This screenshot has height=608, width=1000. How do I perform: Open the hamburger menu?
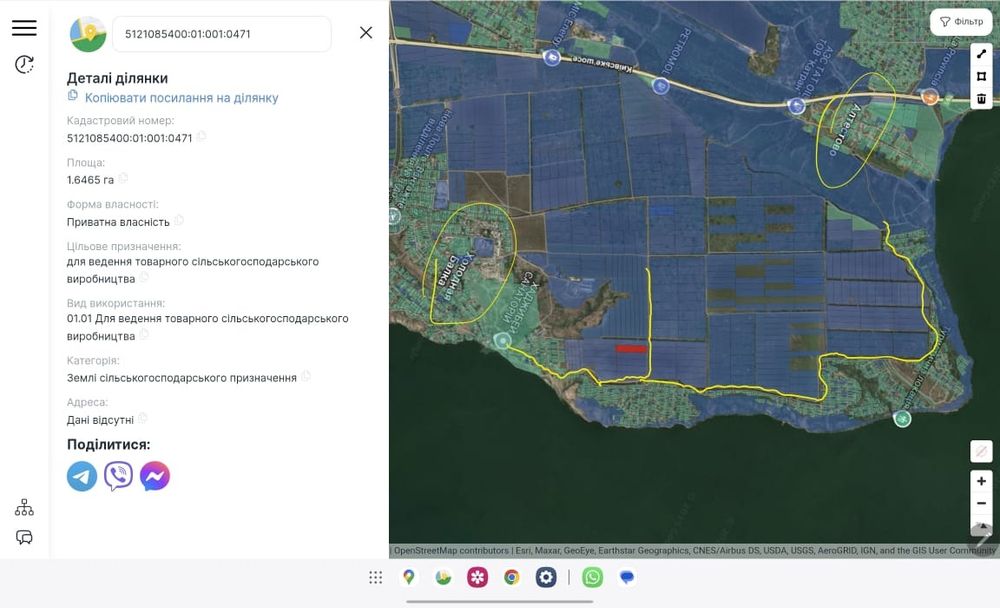click(x=24, y=28)
